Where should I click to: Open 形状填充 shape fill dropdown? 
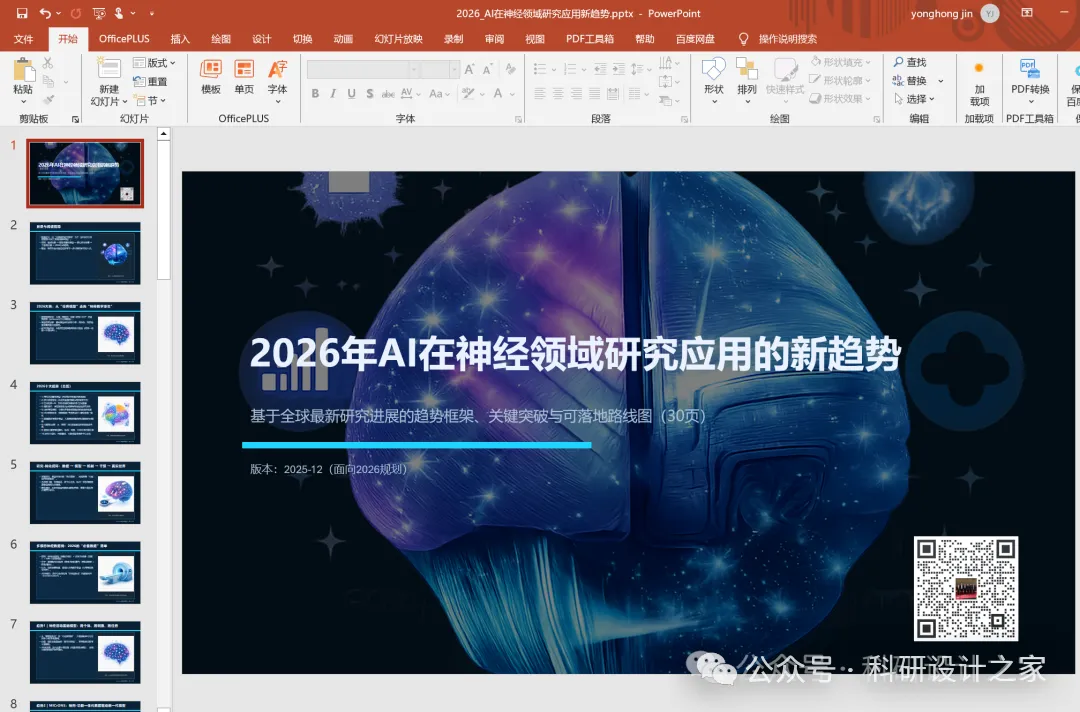click(x=841, y=62)
